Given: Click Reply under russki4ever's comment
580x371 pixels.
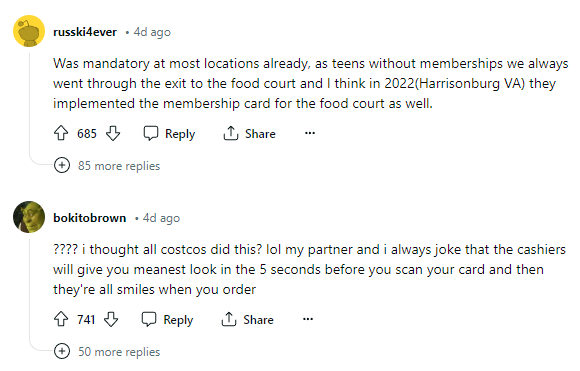Looking at the screenshot, I should [x=169, y=134].
